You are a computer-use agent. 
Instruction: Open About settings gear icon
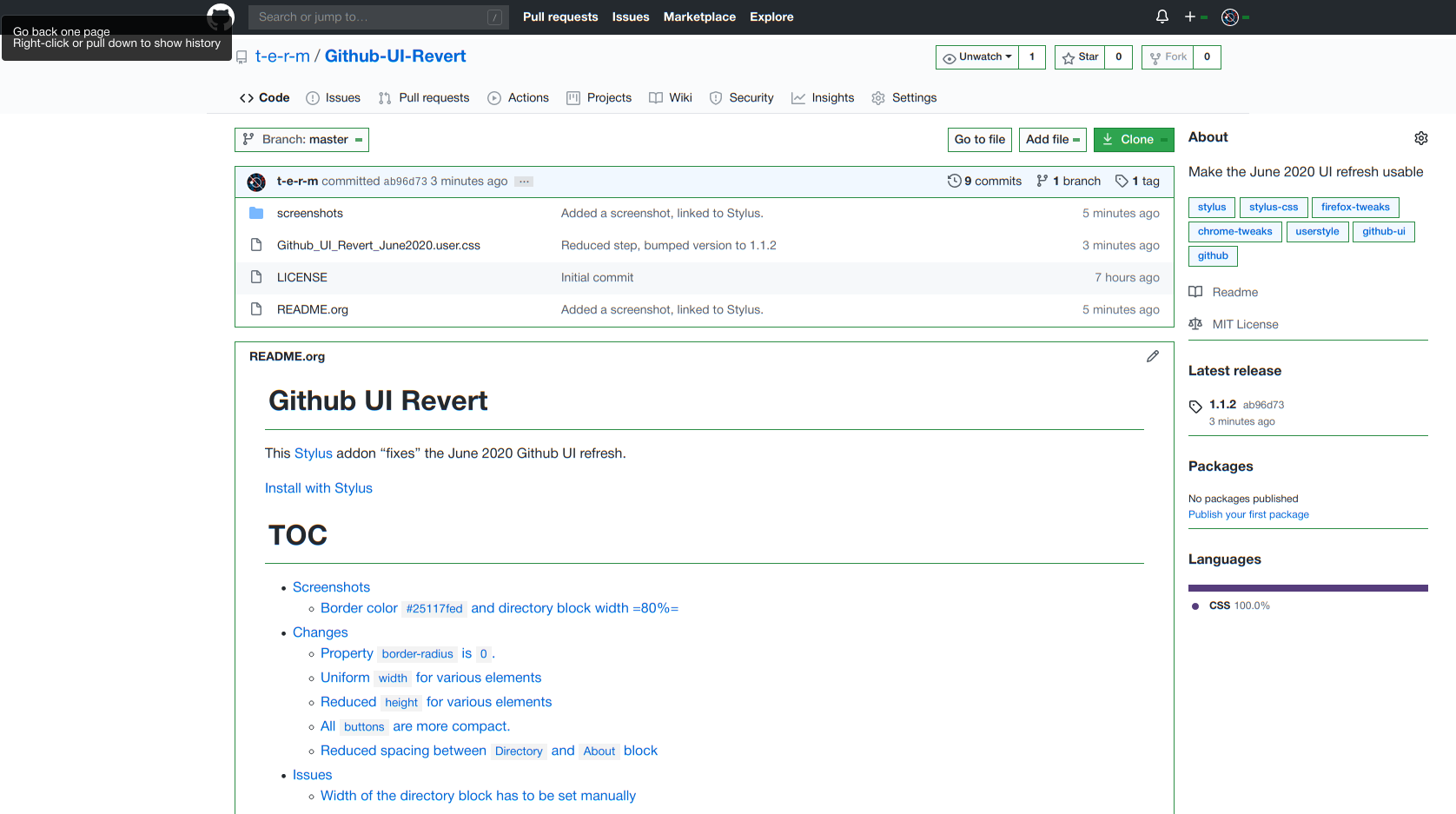[1421, 138]
